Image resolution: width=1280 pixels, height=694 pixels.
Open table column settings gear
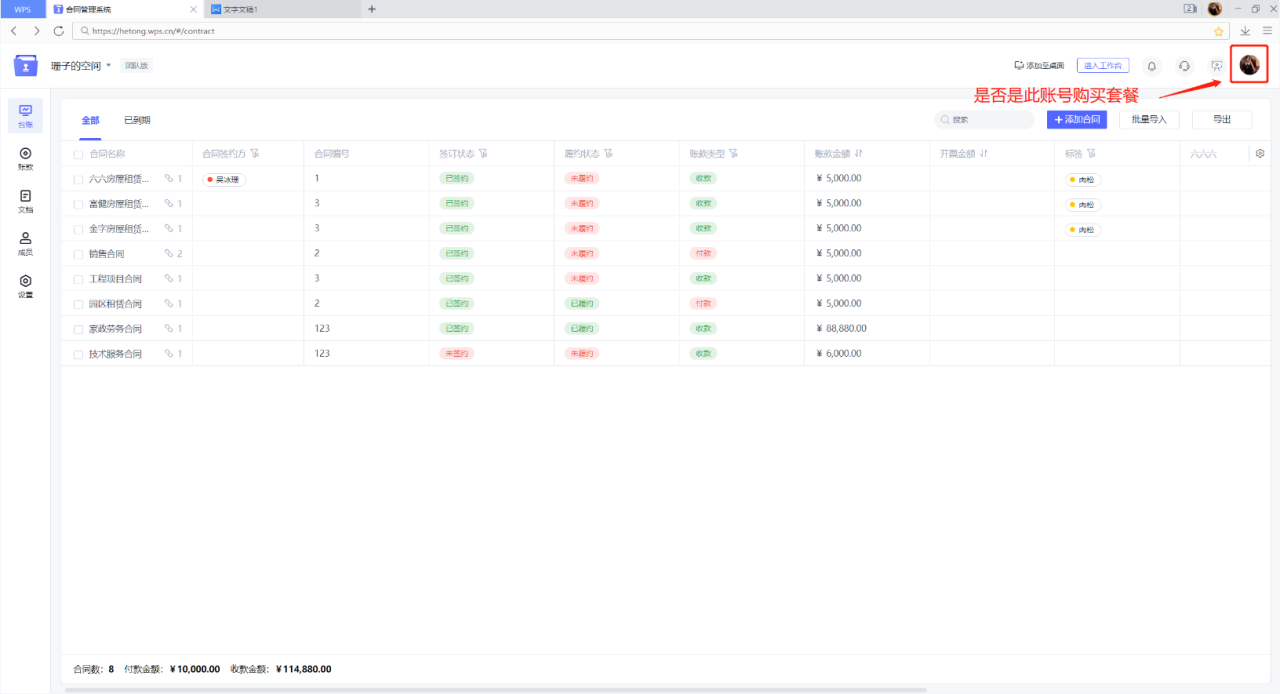coord(1260,154)
